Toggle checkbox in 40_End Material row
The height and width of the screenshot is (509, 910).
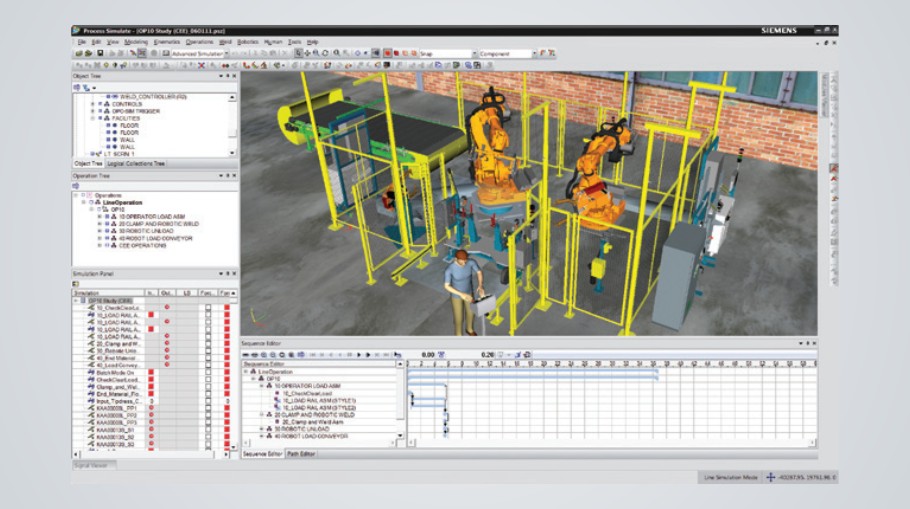[208, 358]
